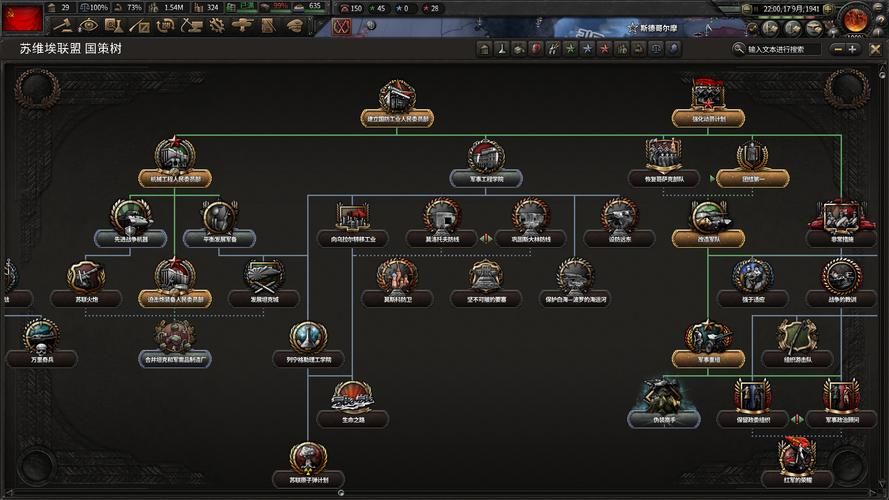Image resolution: width=889 pixels, height=500 pixels.
Task: Click the 改造军队 focus button
Action: click(708, 239)
